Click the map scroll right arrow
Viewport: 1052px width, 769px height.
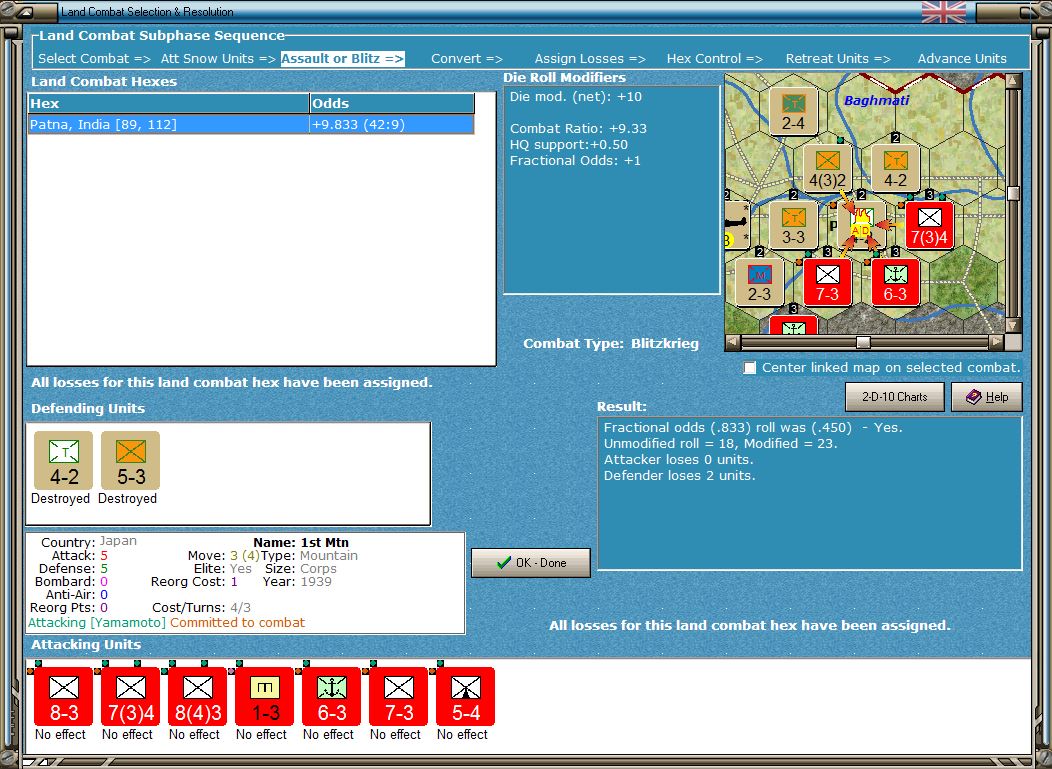[997, 343]
